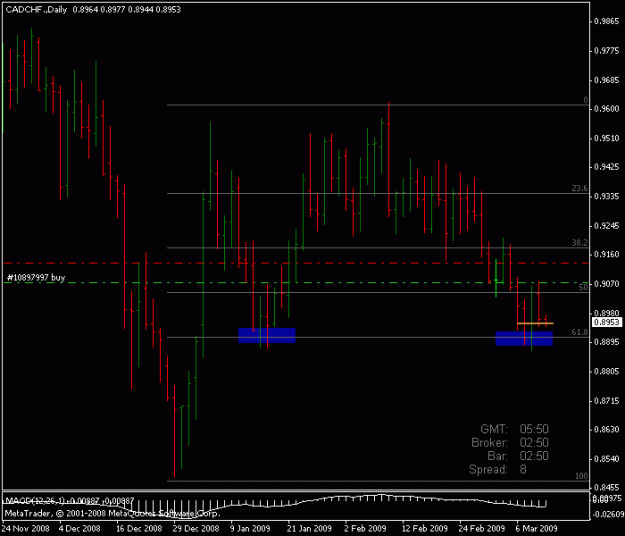Click the 0.8895 price axis label

[x=607, y=342]
